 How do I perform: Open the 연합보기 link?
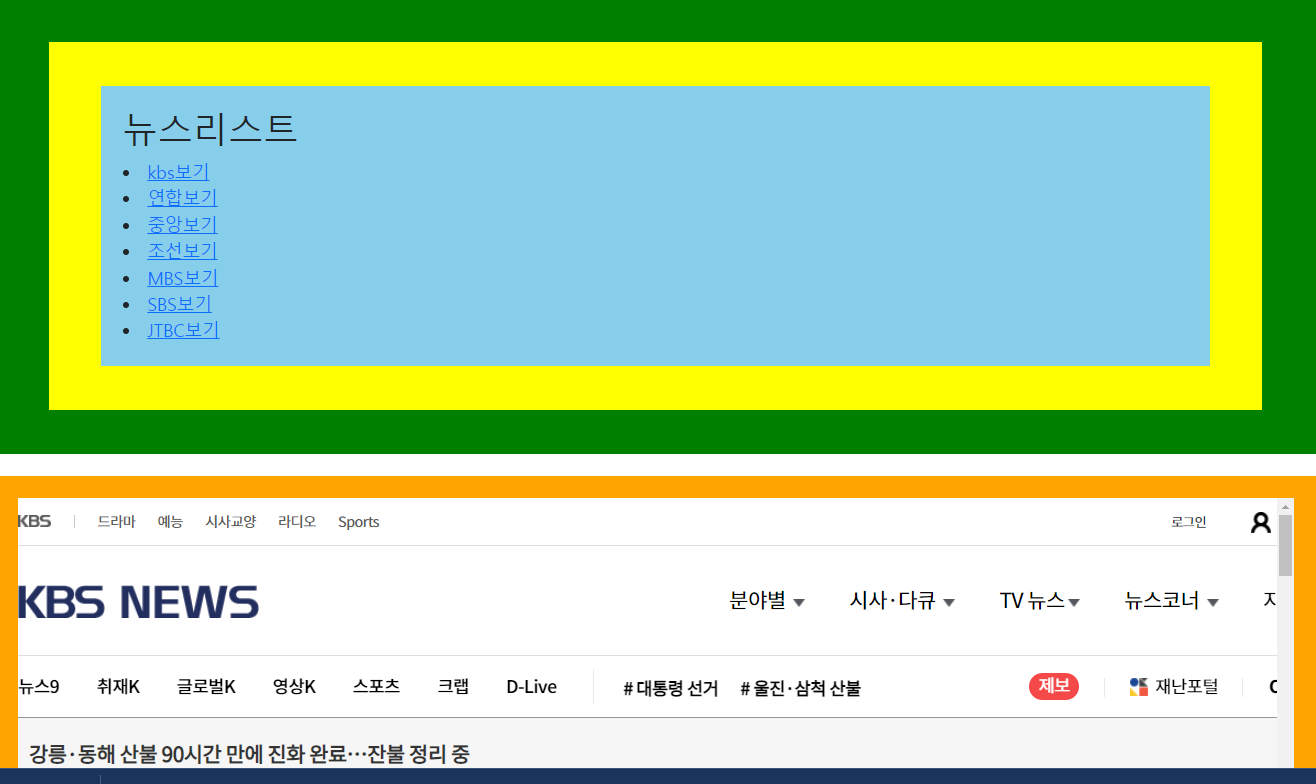coord(182,198)
